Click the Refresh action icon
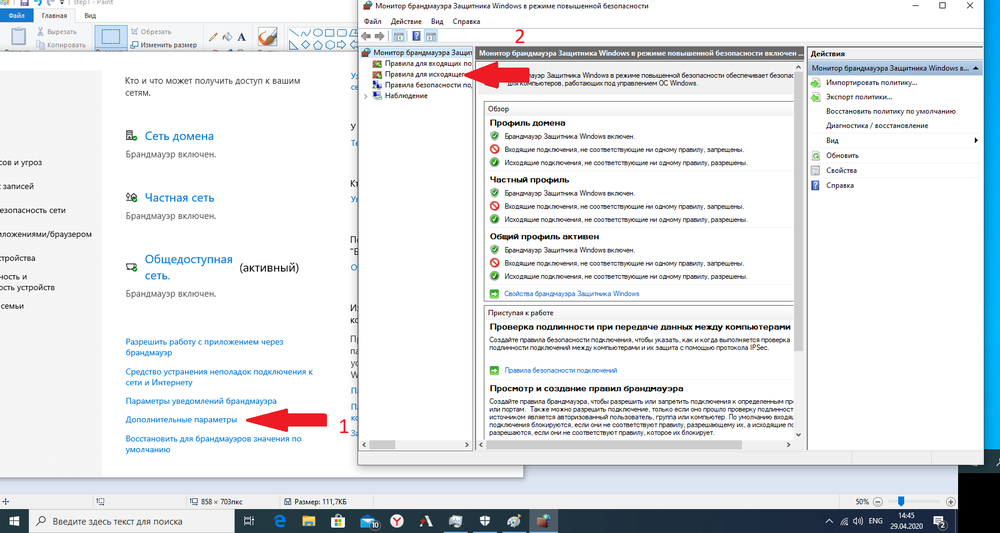This screenshot has height=533, width=1000. click(x=816, y=155)
